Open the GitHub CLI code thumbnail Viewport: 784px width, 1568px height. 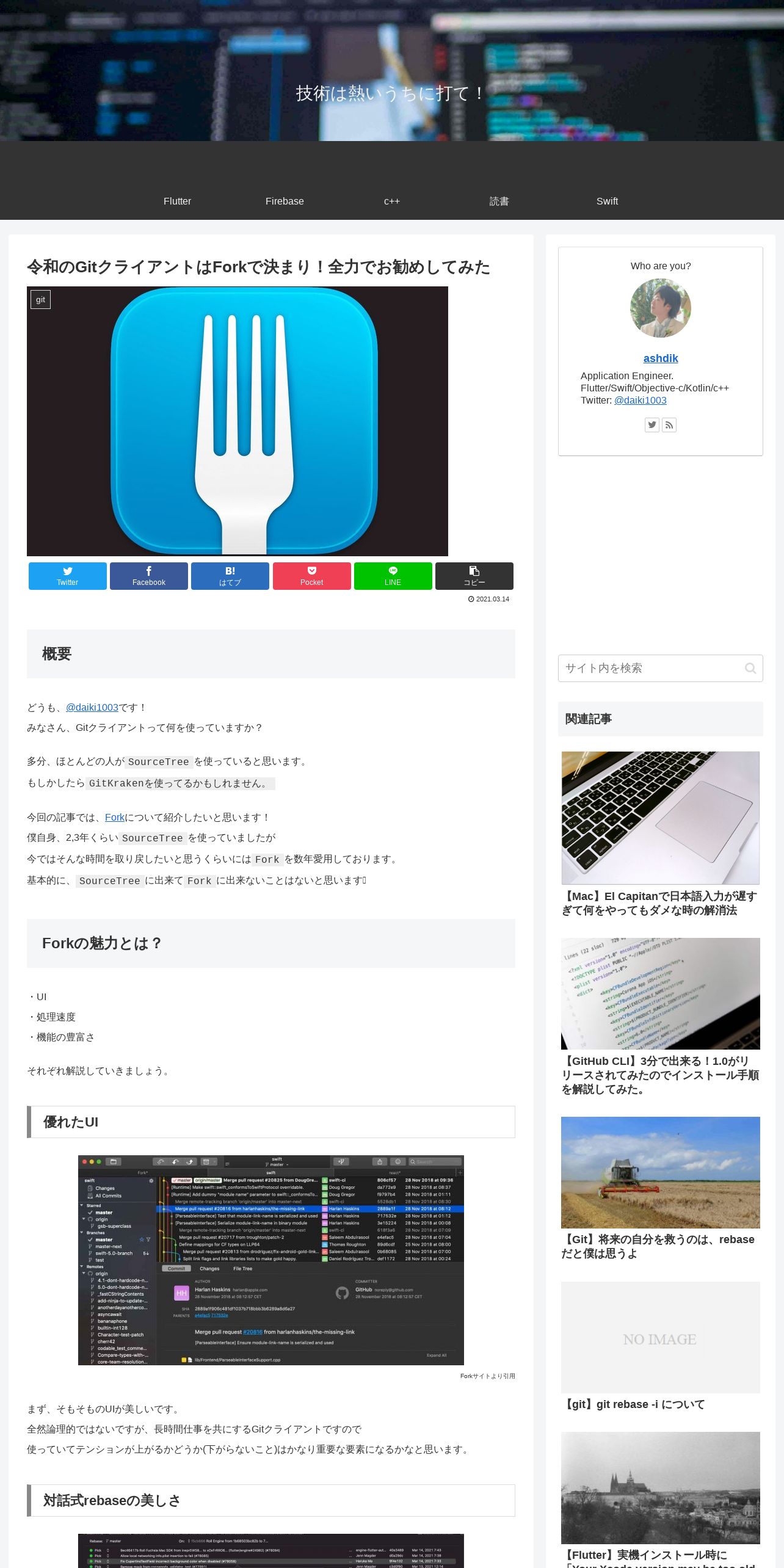click(x=661, y=993)
